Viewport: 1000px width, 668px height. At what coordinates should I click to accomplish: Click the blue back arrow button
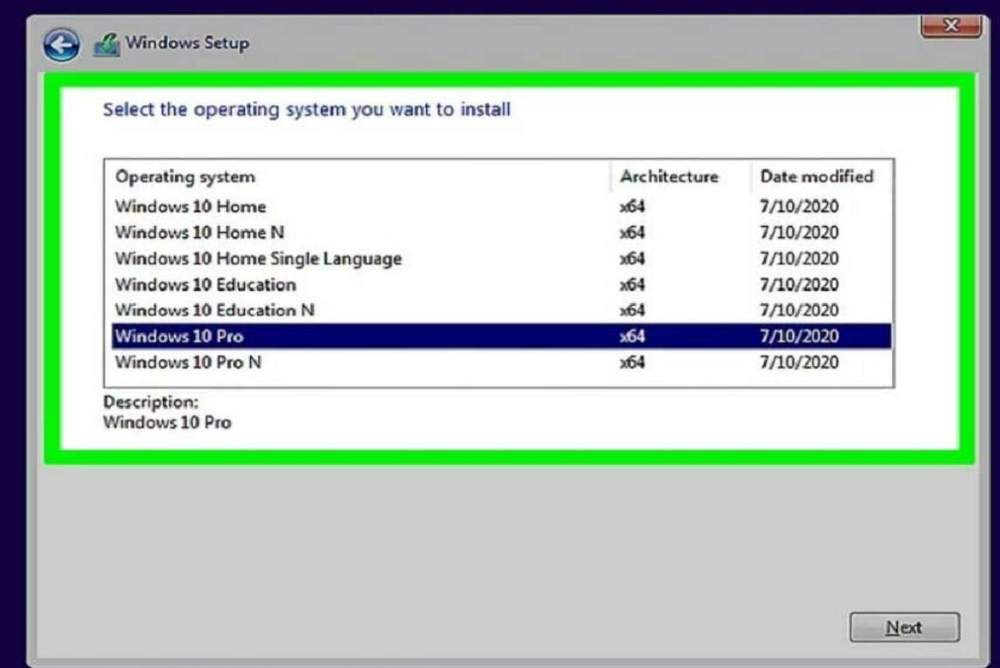click(x=61, y=44)
